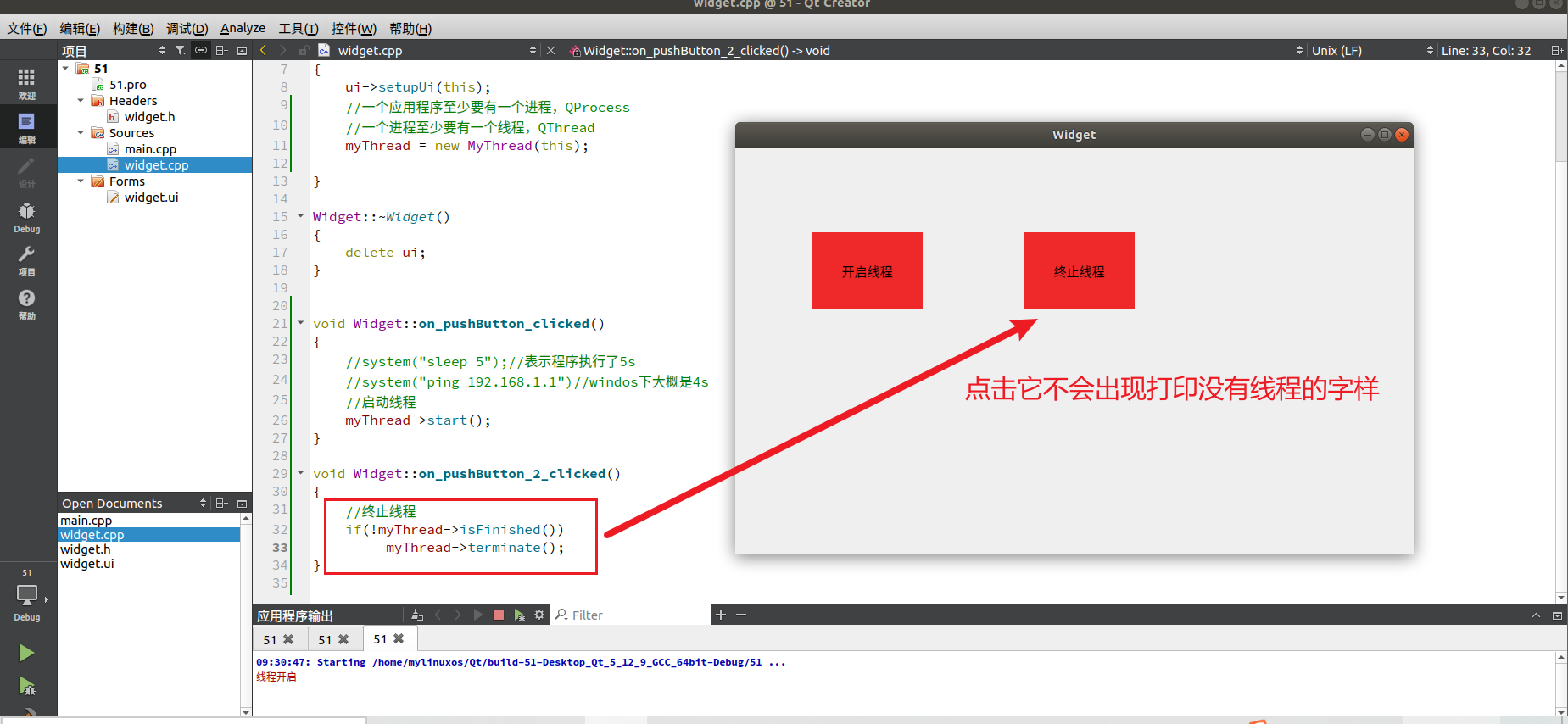Clear the application output pane
The image size is (1568, 724).
coord(416,615)
